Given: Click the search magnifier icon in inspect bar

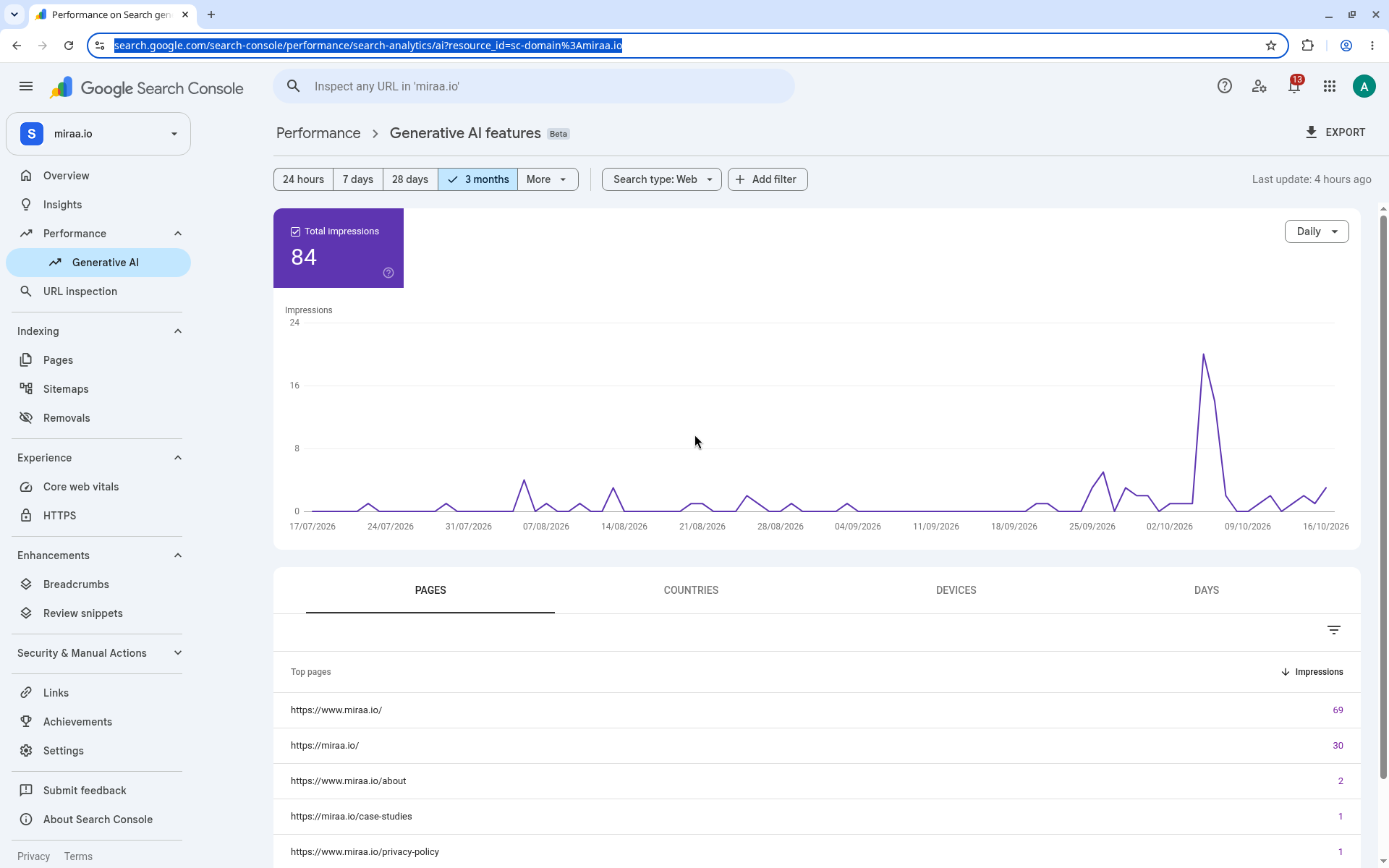Looking at the screenshot, I should pos(293,86).
